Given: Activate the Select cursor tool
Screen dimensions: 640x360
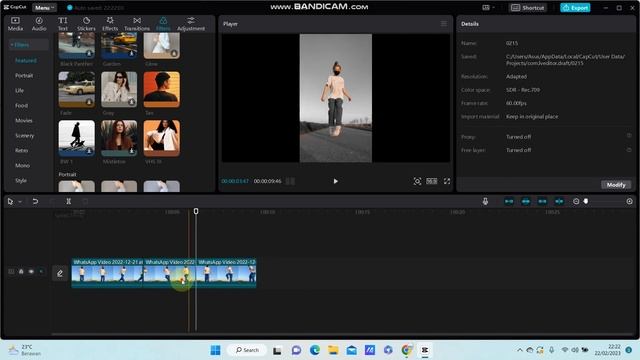Looking at the screenshot, I should 11,201.
